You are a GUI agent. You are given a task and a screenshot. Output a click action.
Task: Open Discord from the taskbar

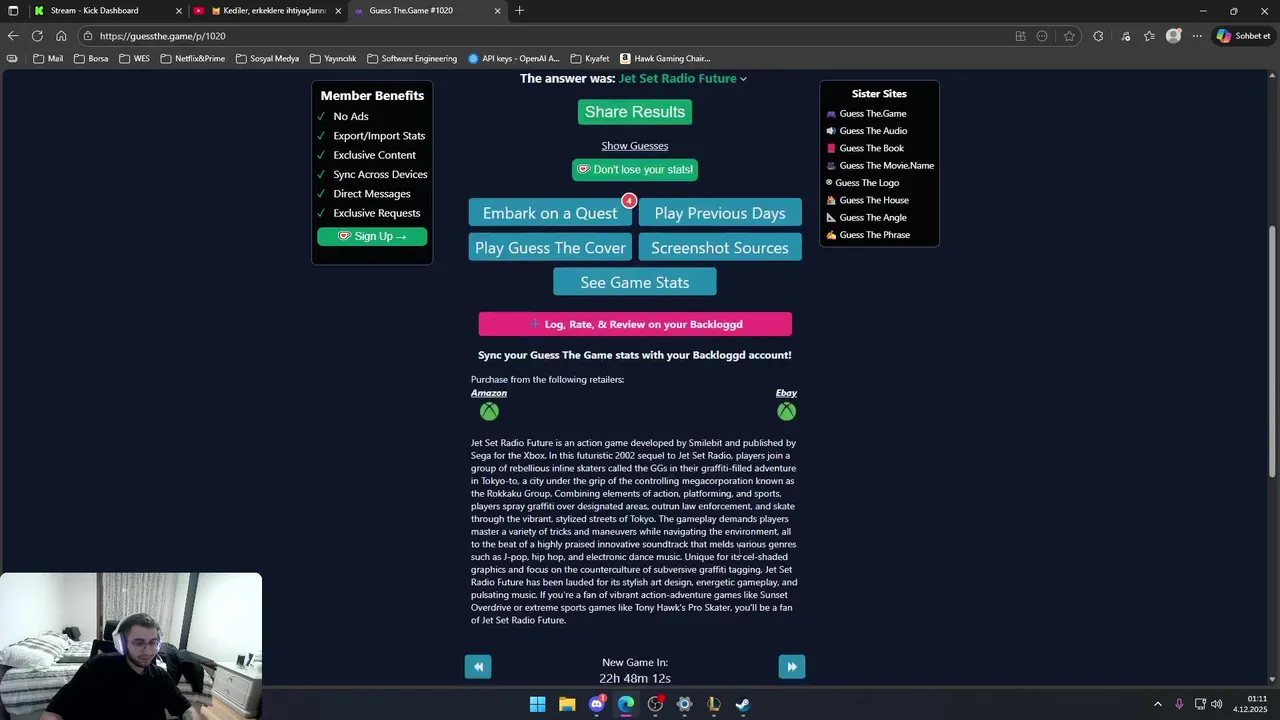pyautogui.click(x=597, y=704)
